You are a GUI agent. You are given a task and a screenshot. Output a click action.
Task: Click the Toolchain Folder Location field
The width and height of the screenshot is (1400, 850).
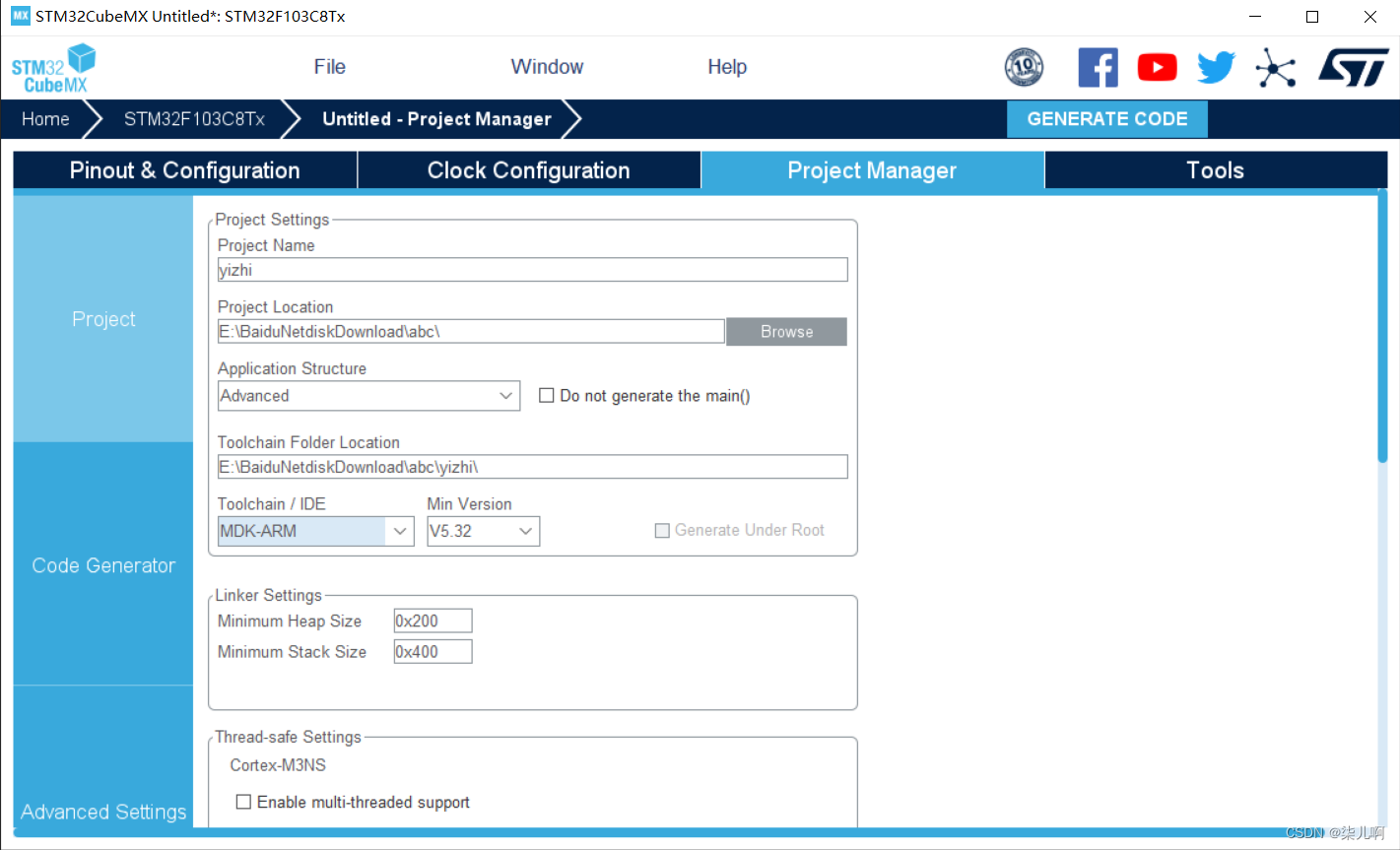(532, 467)
